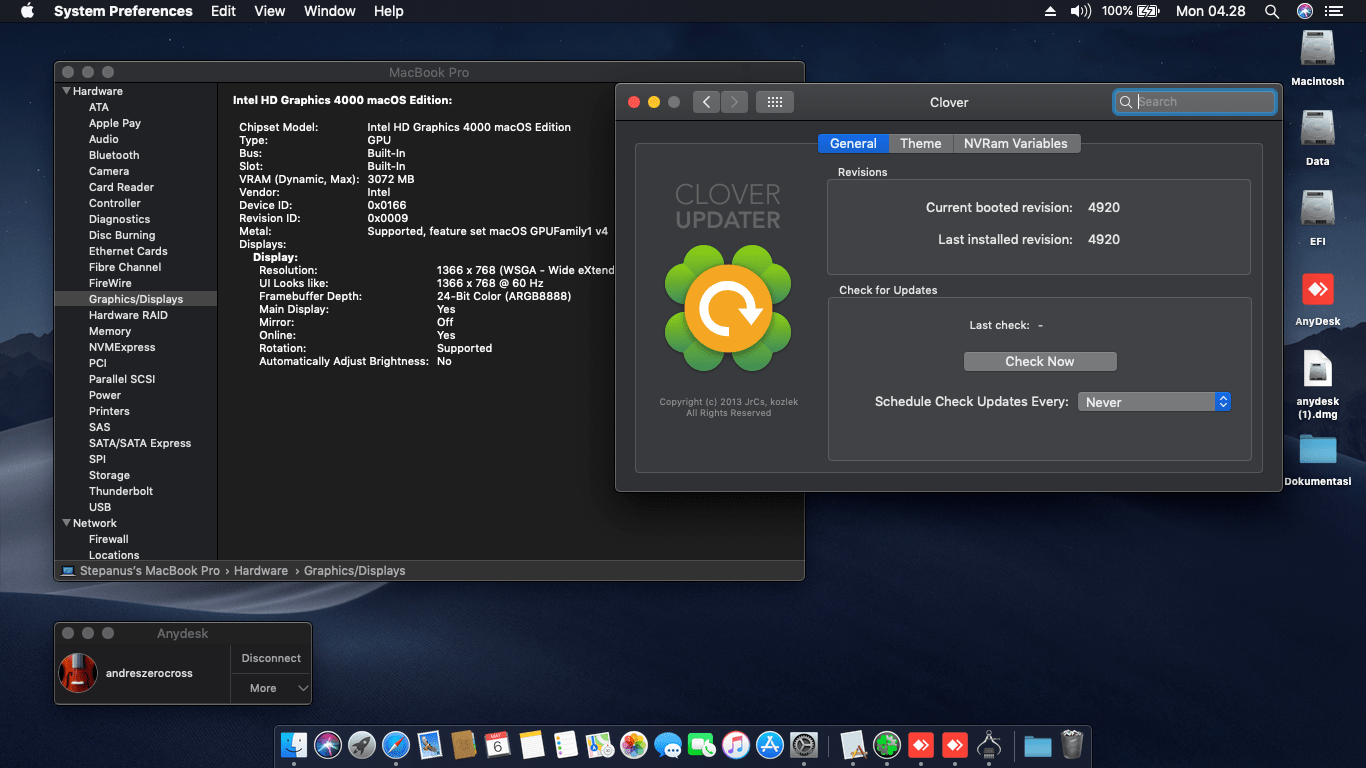The width and height of the screenshot is (1366, 768).
Task: Switch to NVRam Variables tab
Action: [x=1015, y=143]
